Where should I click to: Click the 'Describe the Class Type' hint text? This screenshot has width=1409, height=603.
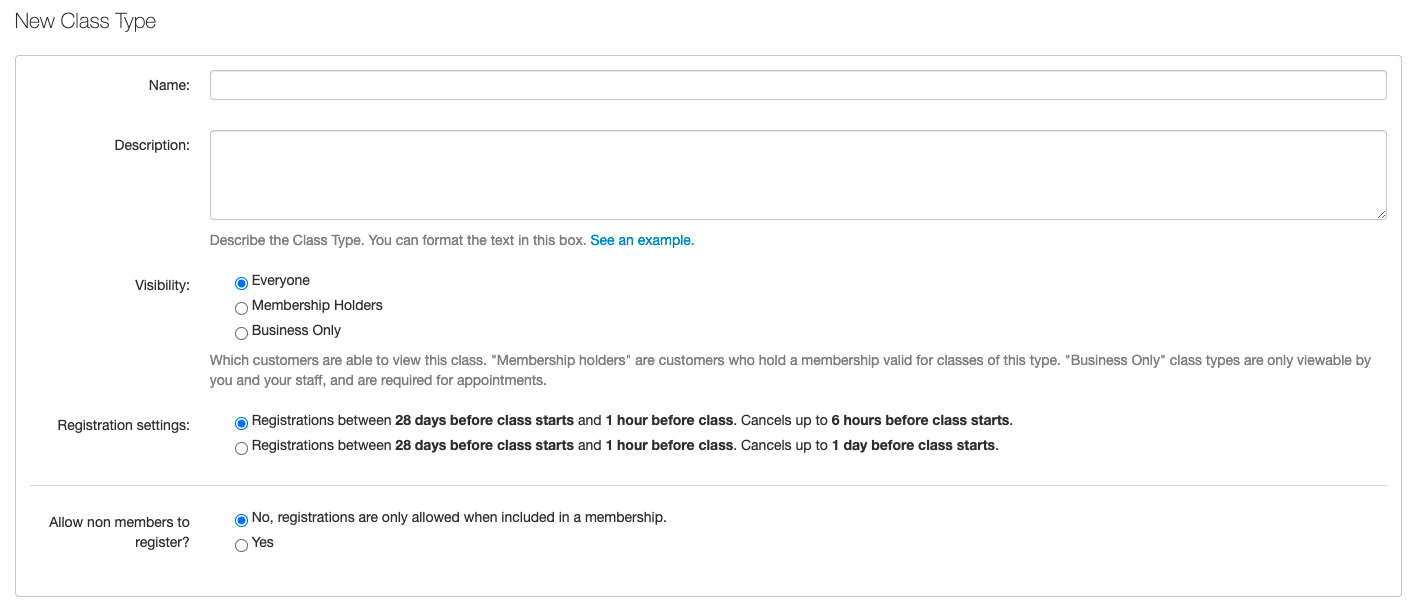[397, 241]
